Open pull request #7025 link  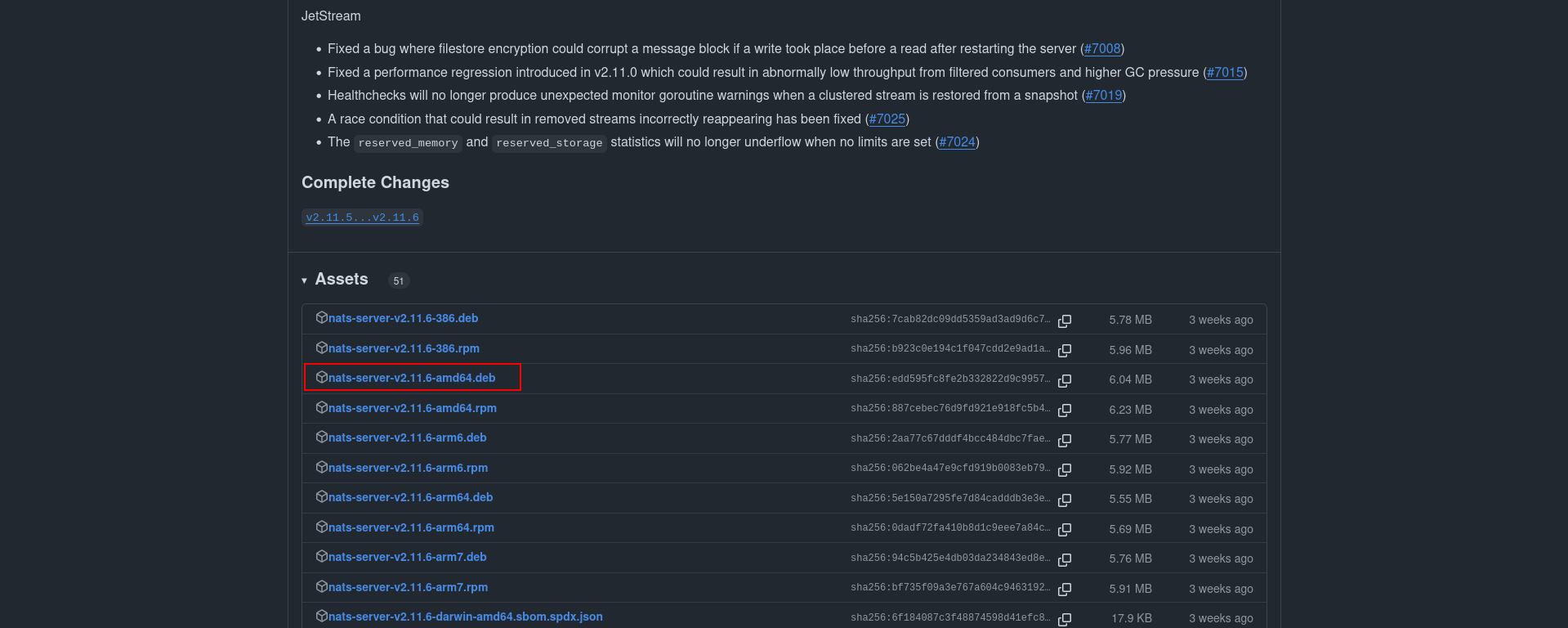click(x=887, y=119)
